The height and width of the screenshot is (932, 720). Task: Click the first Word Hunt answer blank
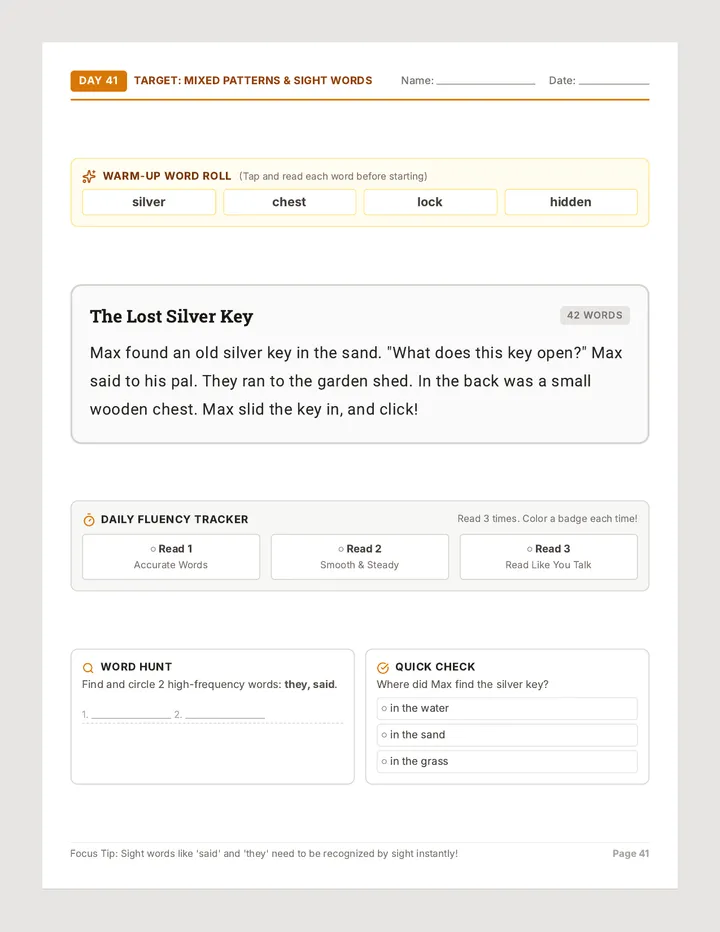pyautogui.click(x=131, y=714)
